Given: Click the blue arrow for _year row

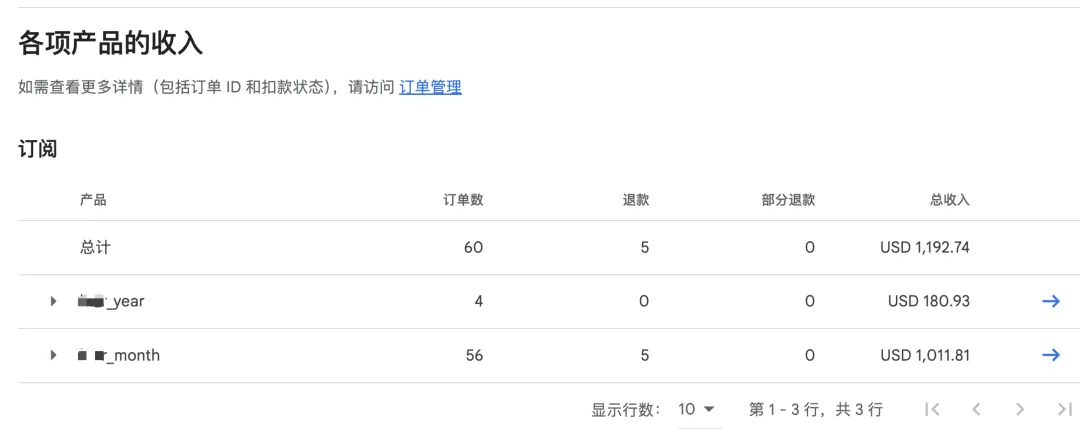Looking at the screenshot, I should coord(1050,301).
